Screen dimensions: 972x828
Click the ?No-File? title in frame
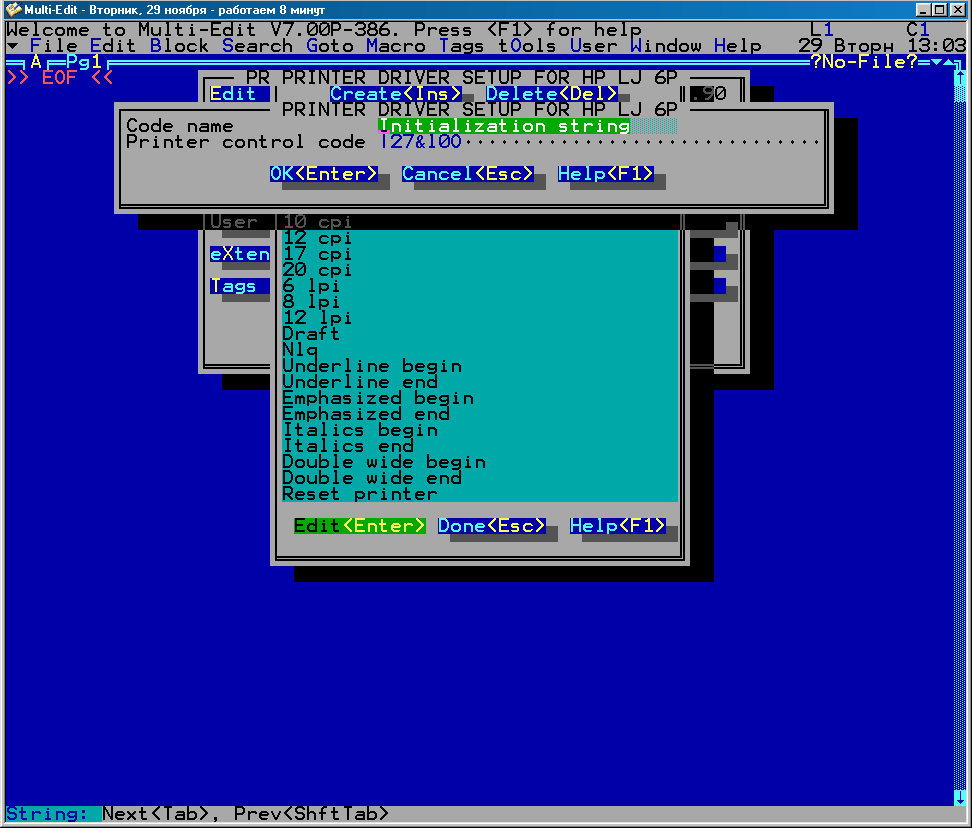click(863, 61)
